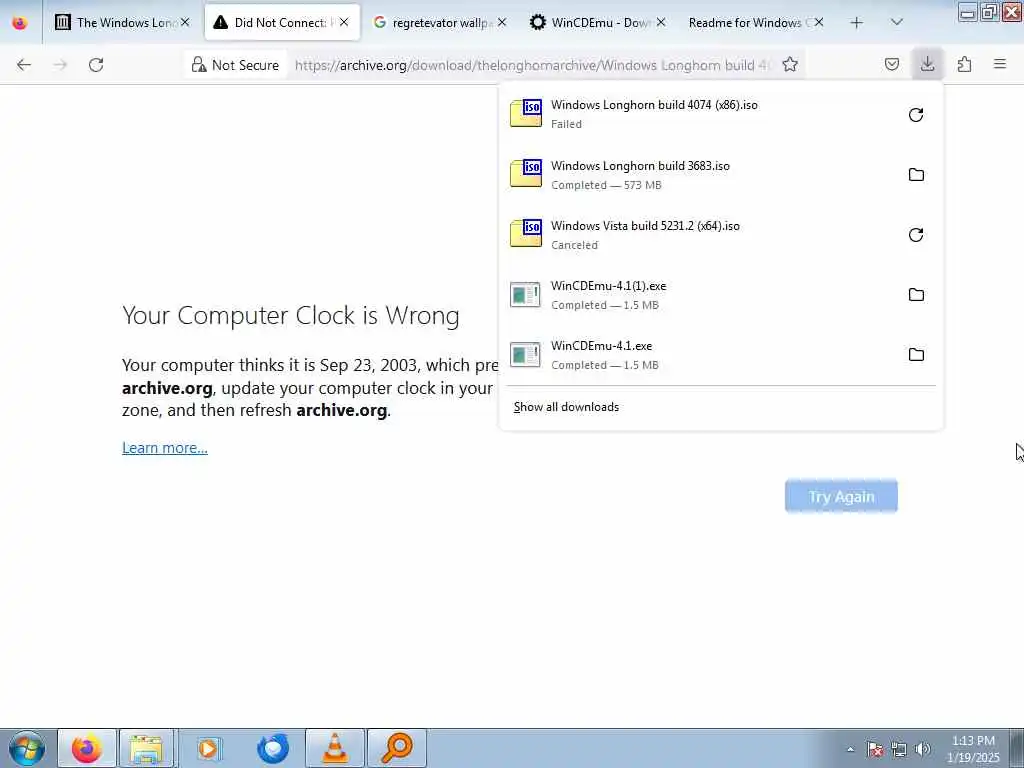Open the Firefox hamburger application menu

point(1000,64)
